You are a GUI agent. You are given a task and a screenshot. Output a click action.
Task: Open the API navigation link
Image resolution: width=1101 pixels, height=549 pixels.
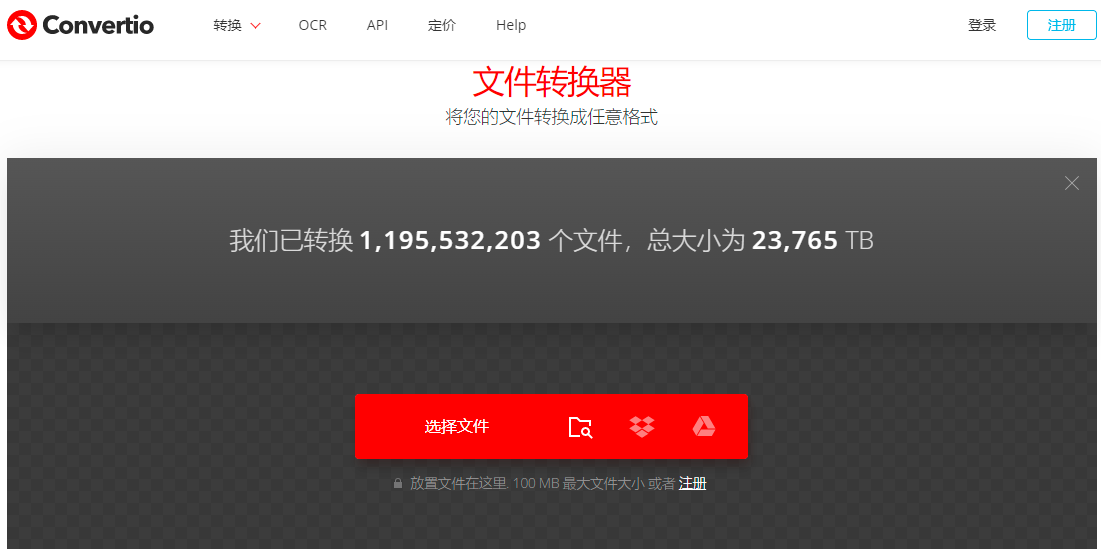click(x=377, y=25)
